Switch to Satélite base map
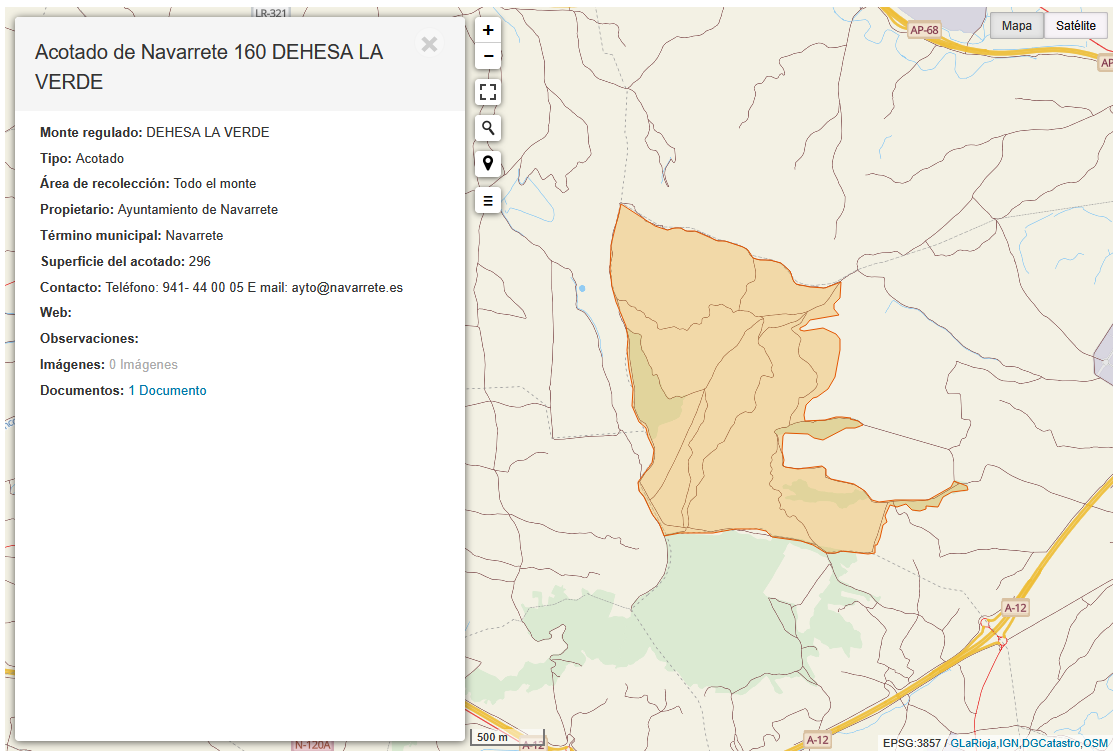The image size is (1118, 755). (x=1075, y=26)
